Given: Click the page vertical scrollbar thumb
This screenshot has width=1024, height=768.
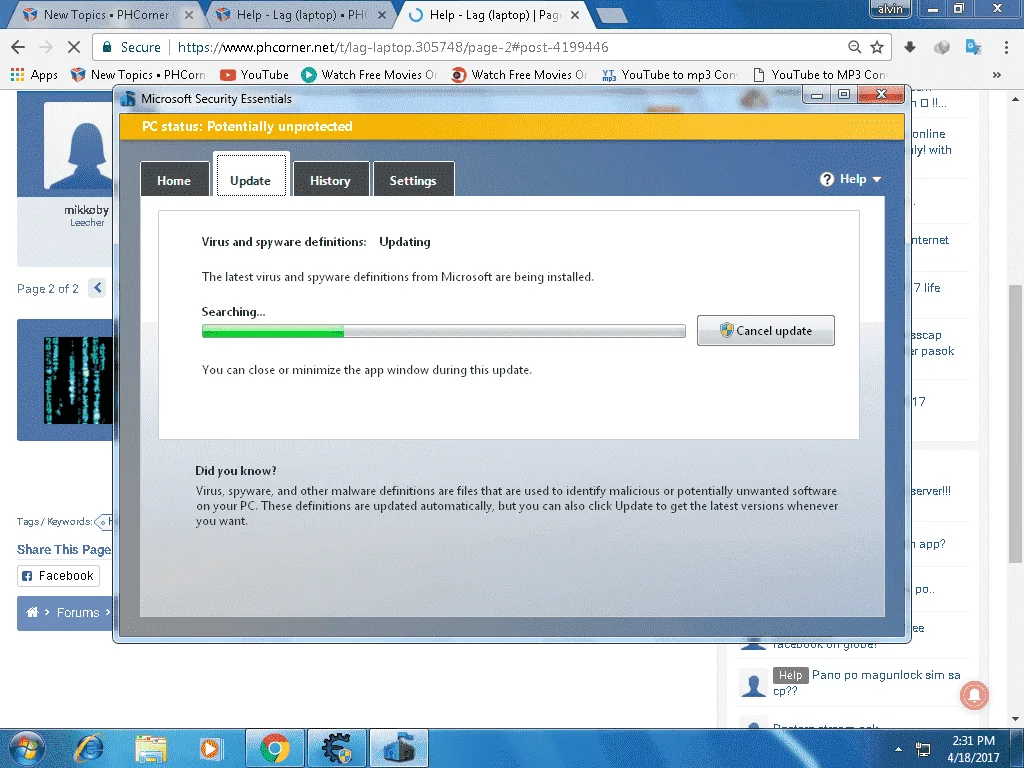Looking at the screenshot, I should tap(1015, 424).
